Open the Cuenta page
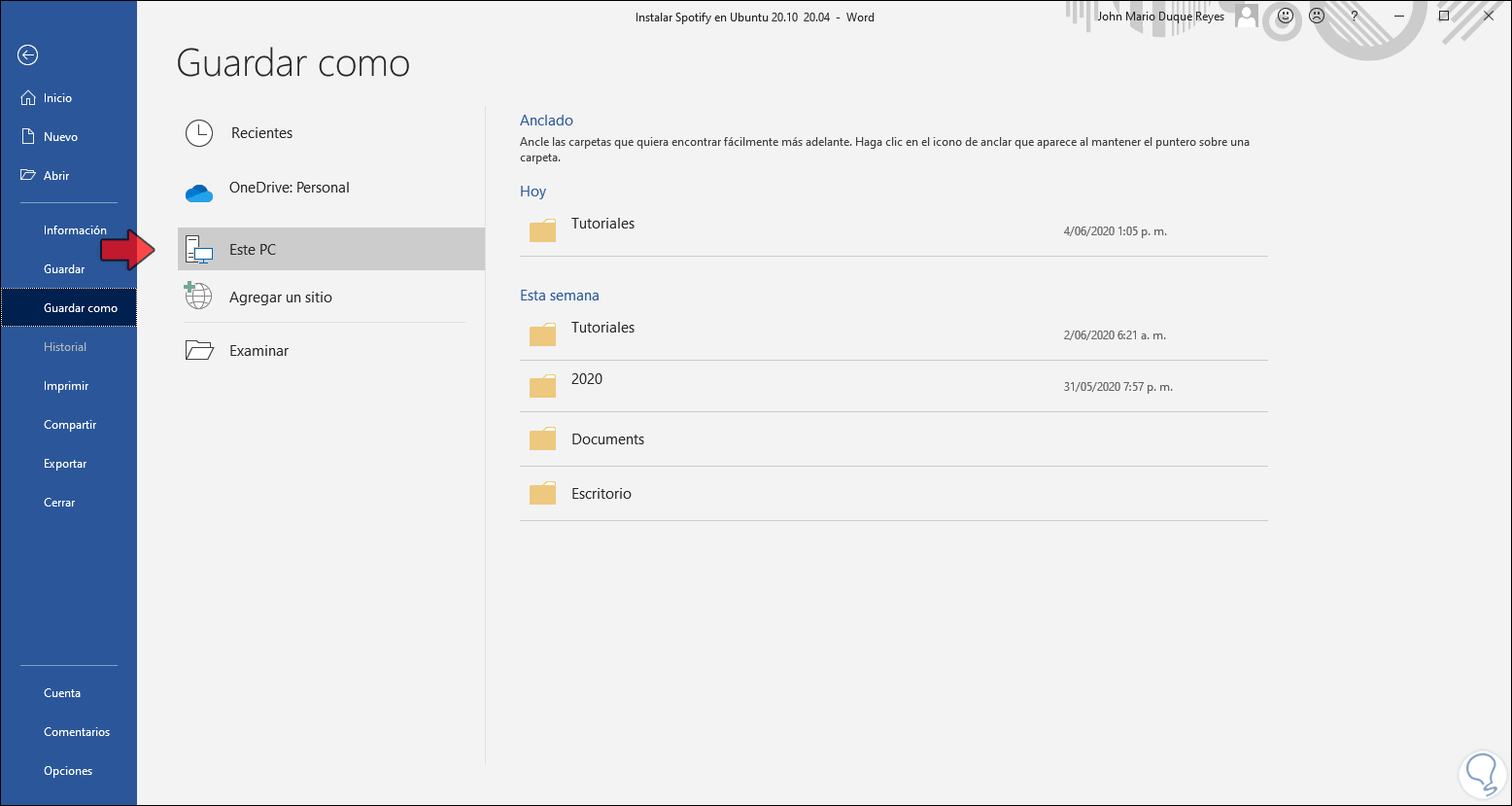The width and height of the screenshot is (1512, 806). pos(62,693)
